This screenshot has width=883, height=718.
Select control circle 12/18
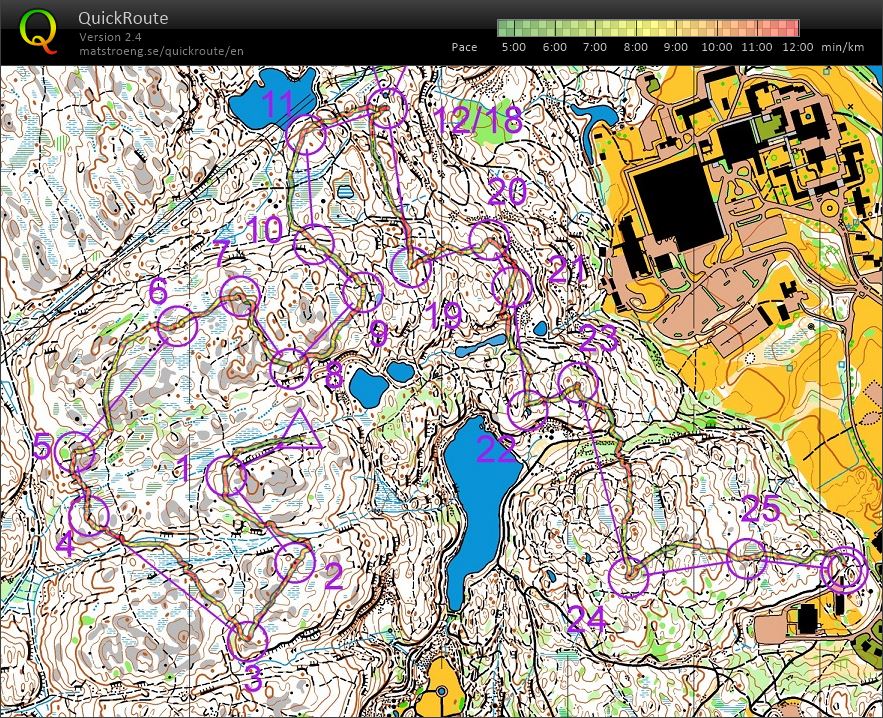pyautogui.click(x=386, y=108)
